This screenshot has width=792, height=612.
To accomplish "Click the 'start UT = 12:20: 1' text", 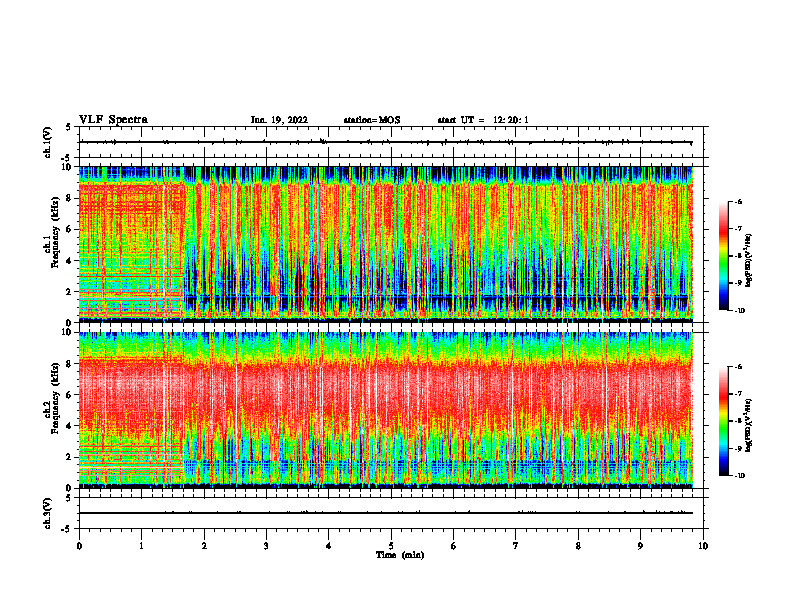I will pyautogui.click(x=483, y=120).
